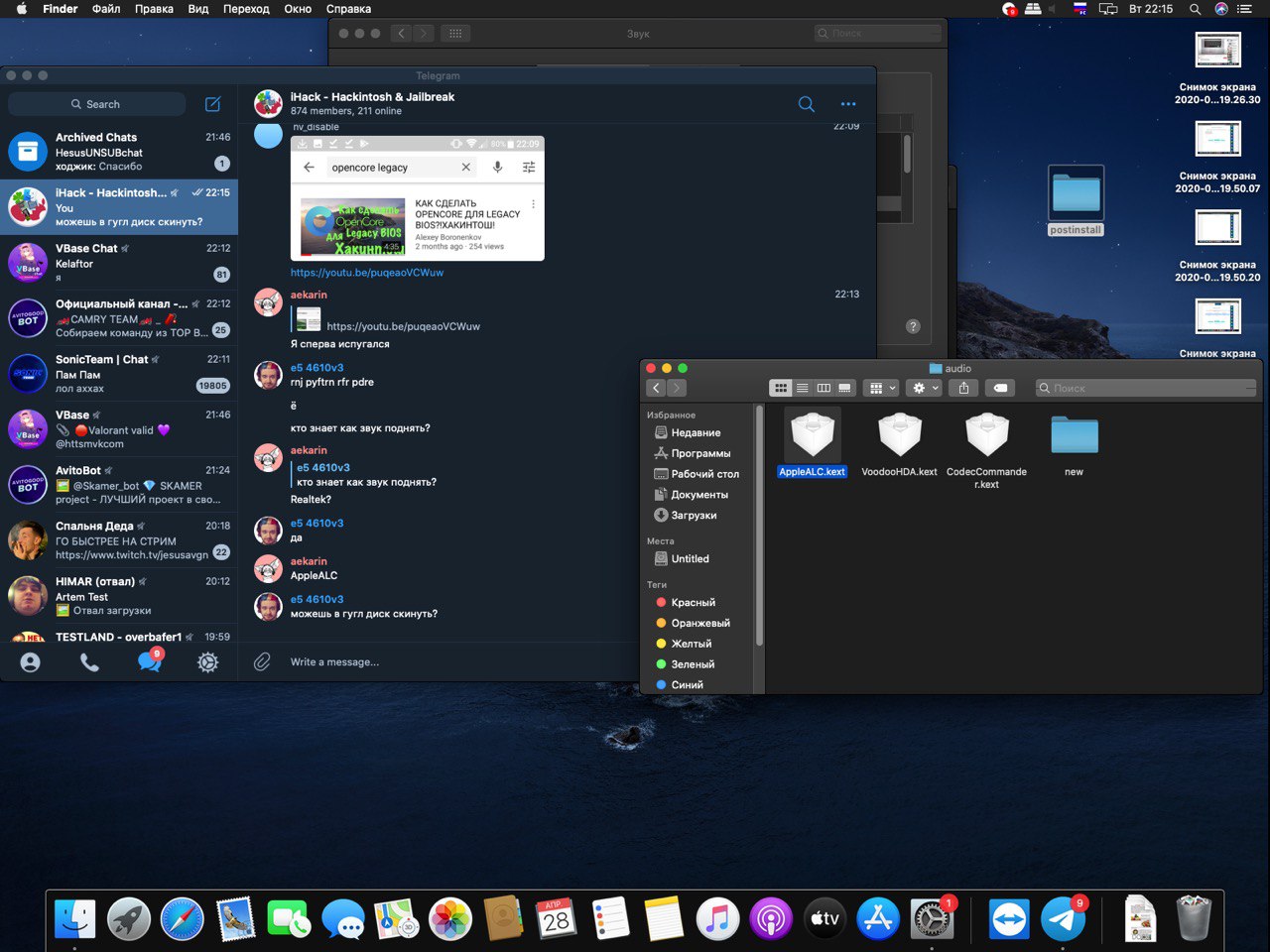The width and height of the screenshot is (1270, 952).
Task: Show all preferences grid in Звук window
Action: [455, 34]
